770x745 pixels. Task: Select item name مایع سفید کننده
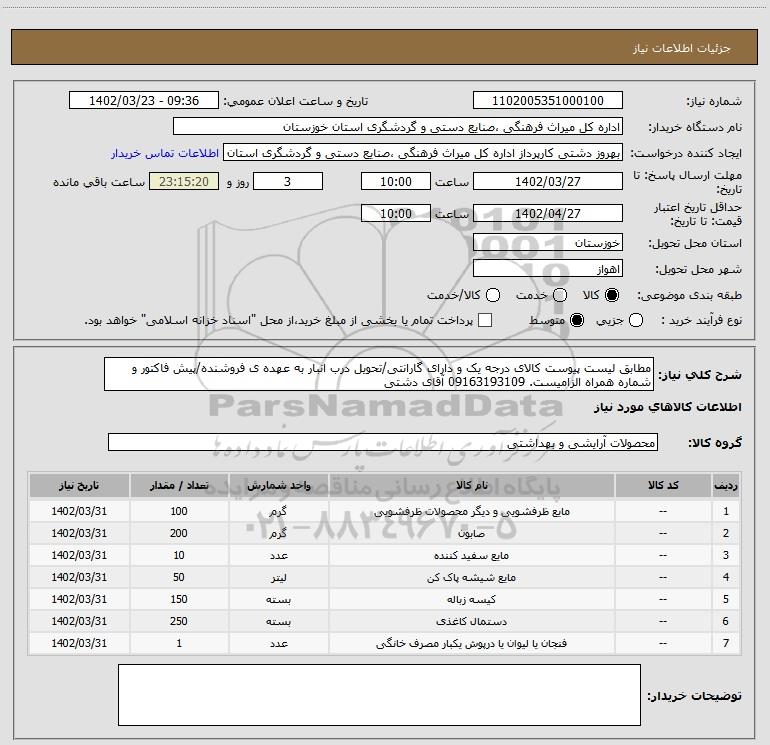click(471, 555)
